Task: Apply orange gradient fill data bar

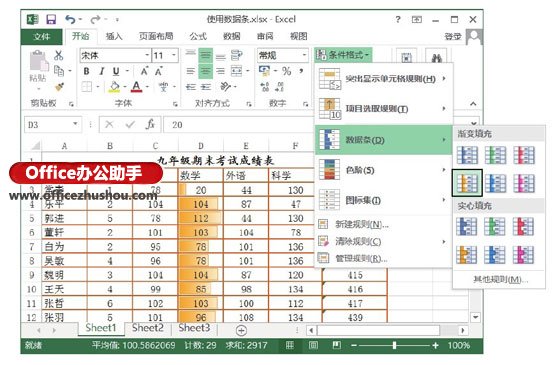Action: coord(467,183)
